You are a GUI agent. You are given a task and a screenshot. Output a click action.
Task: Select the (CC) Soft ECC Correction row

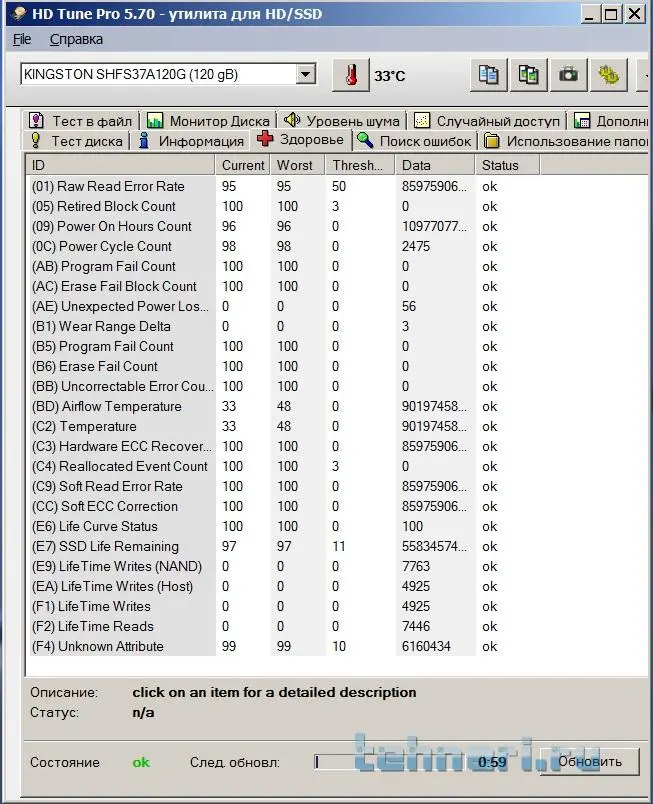(336, 506)
